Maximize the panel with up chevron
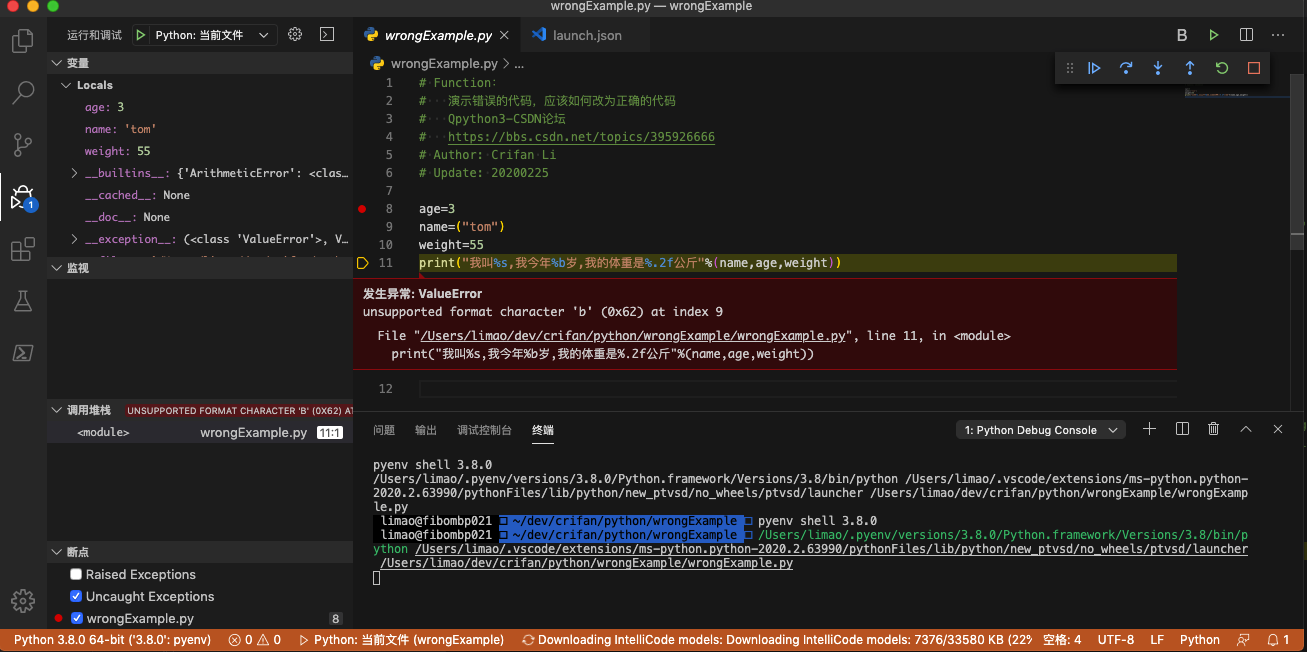This screenshot has width=1307, height=652. [1246, 429]
